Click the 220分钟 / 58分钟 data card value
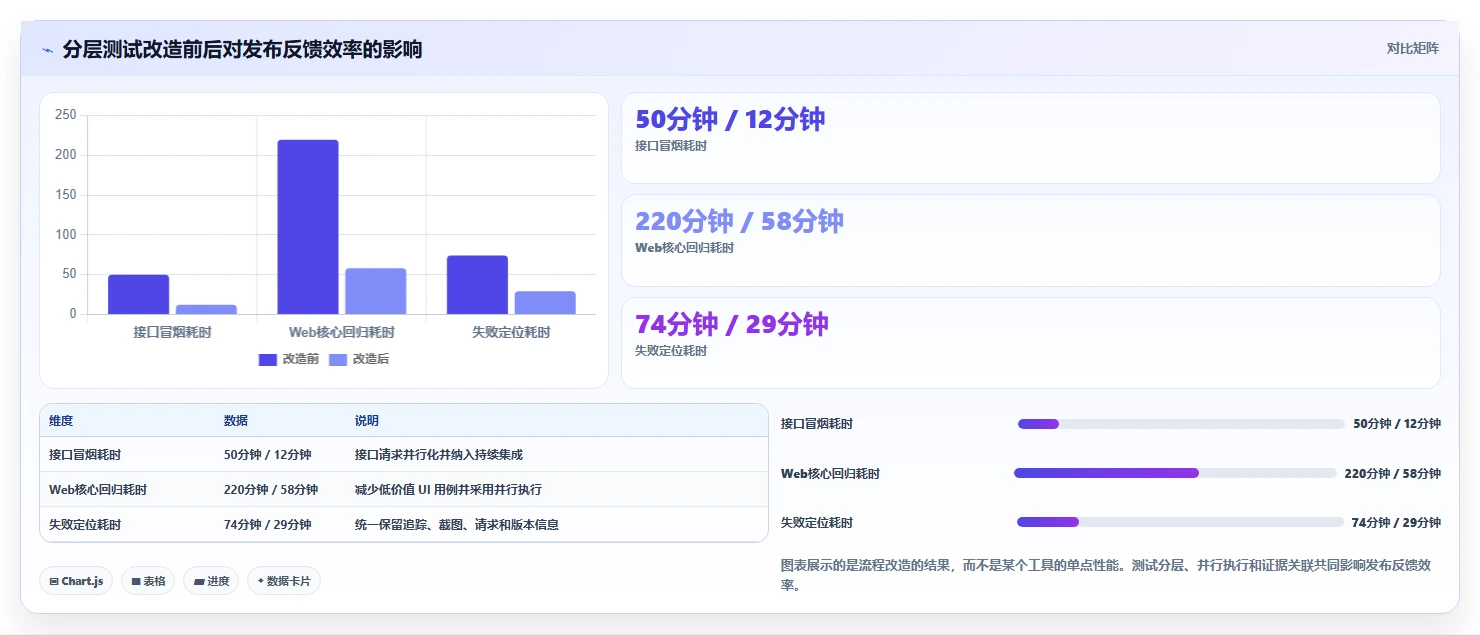Viewport: 1480px width, 635px height. tap(739, 222)
